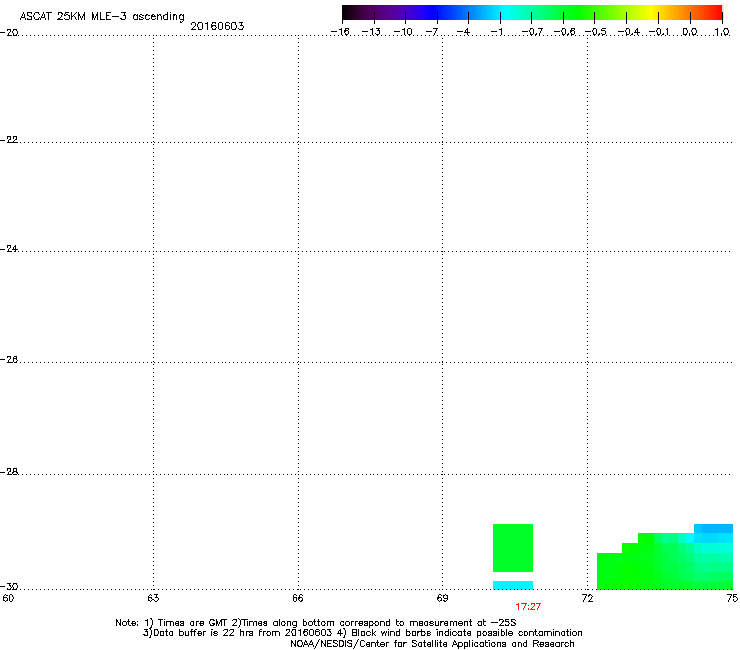Screen dimensions: 740x650
Task: Click the red end of the color bar
Action: [x=713, y=12]
